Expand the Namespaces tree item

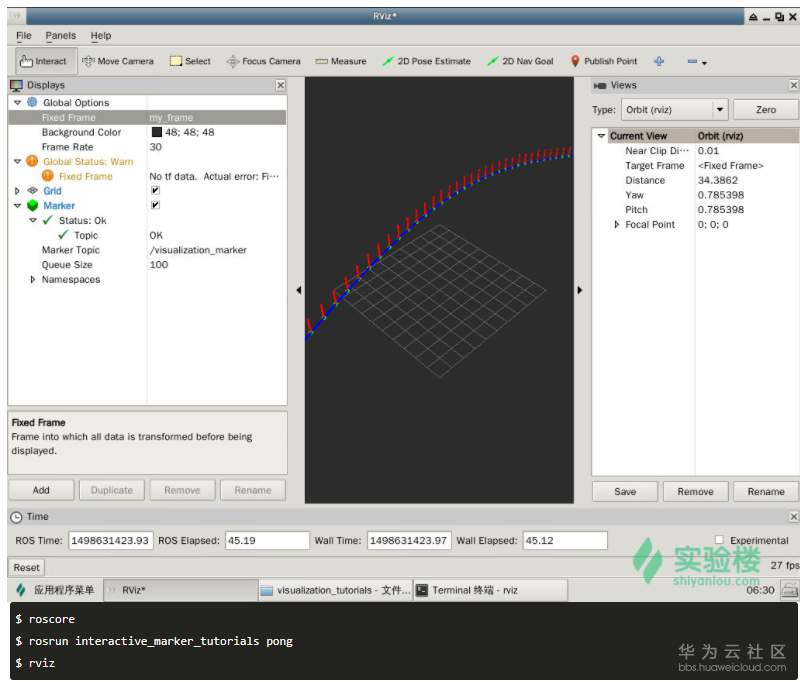(x=33, y=280)
